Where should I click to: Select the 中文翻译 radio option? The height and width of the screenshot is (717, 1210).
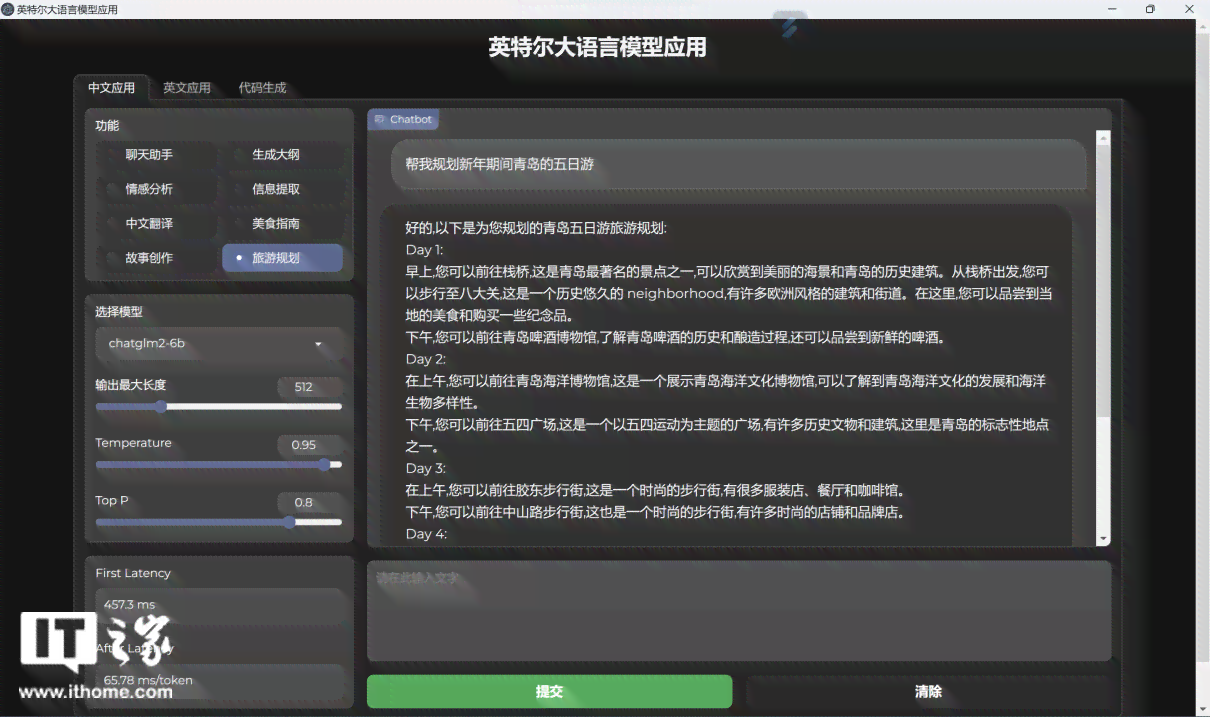coord(155,223)
